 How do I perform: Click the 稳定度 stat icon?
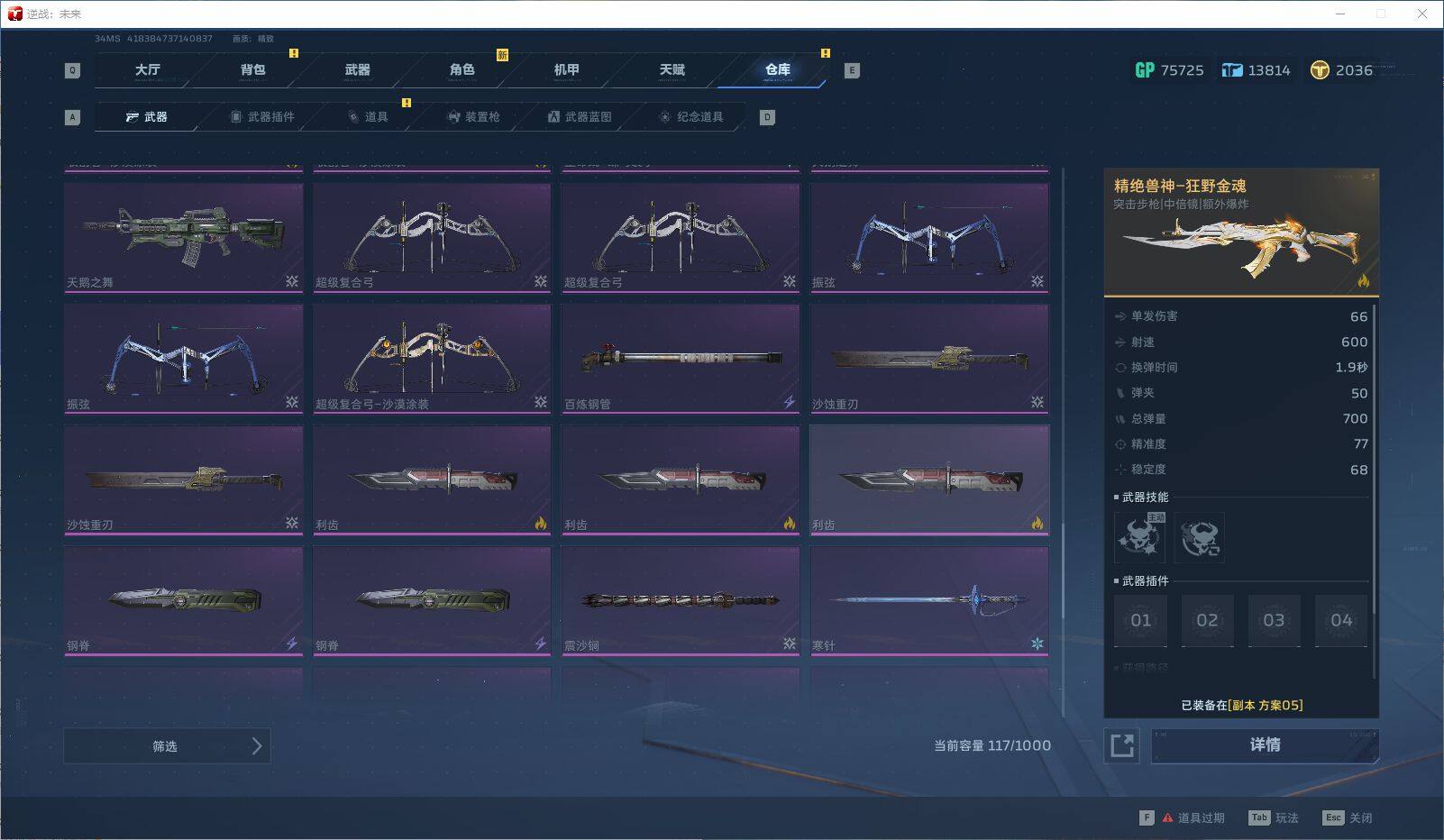point(1120,470)
